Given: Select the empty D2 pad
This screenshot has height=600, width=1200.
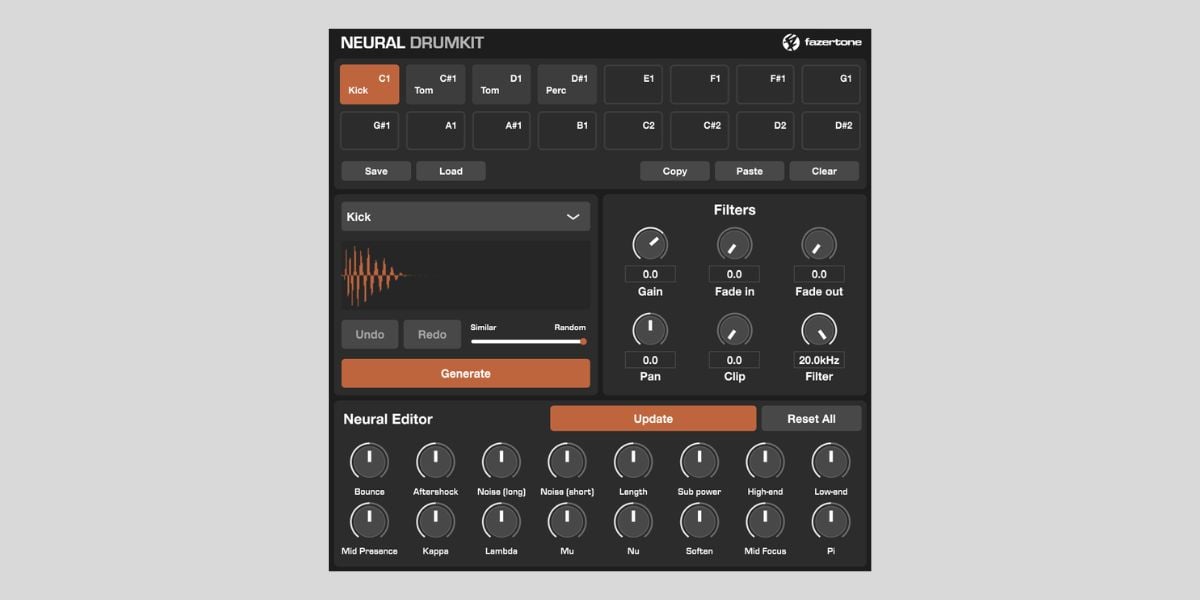Looking at the screenshot, I should point(765,131).
